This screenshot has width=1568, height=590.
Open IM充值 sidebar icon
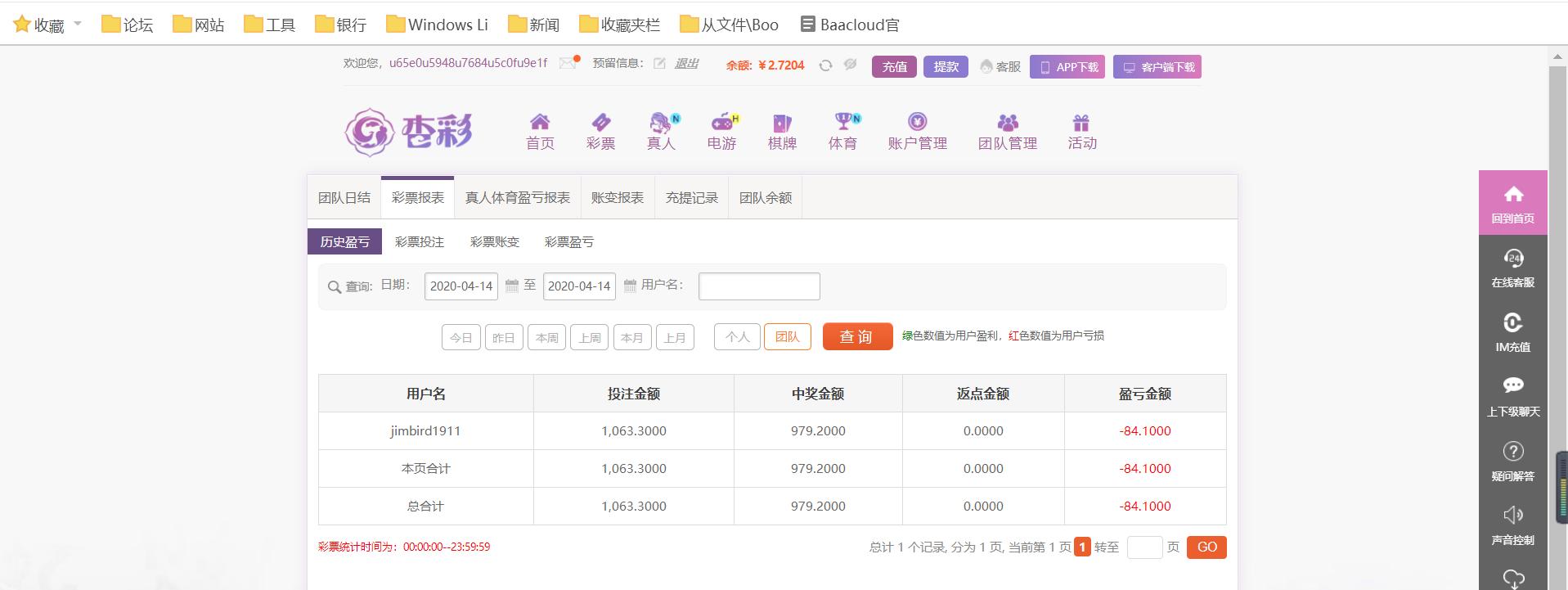[1512, 332]
